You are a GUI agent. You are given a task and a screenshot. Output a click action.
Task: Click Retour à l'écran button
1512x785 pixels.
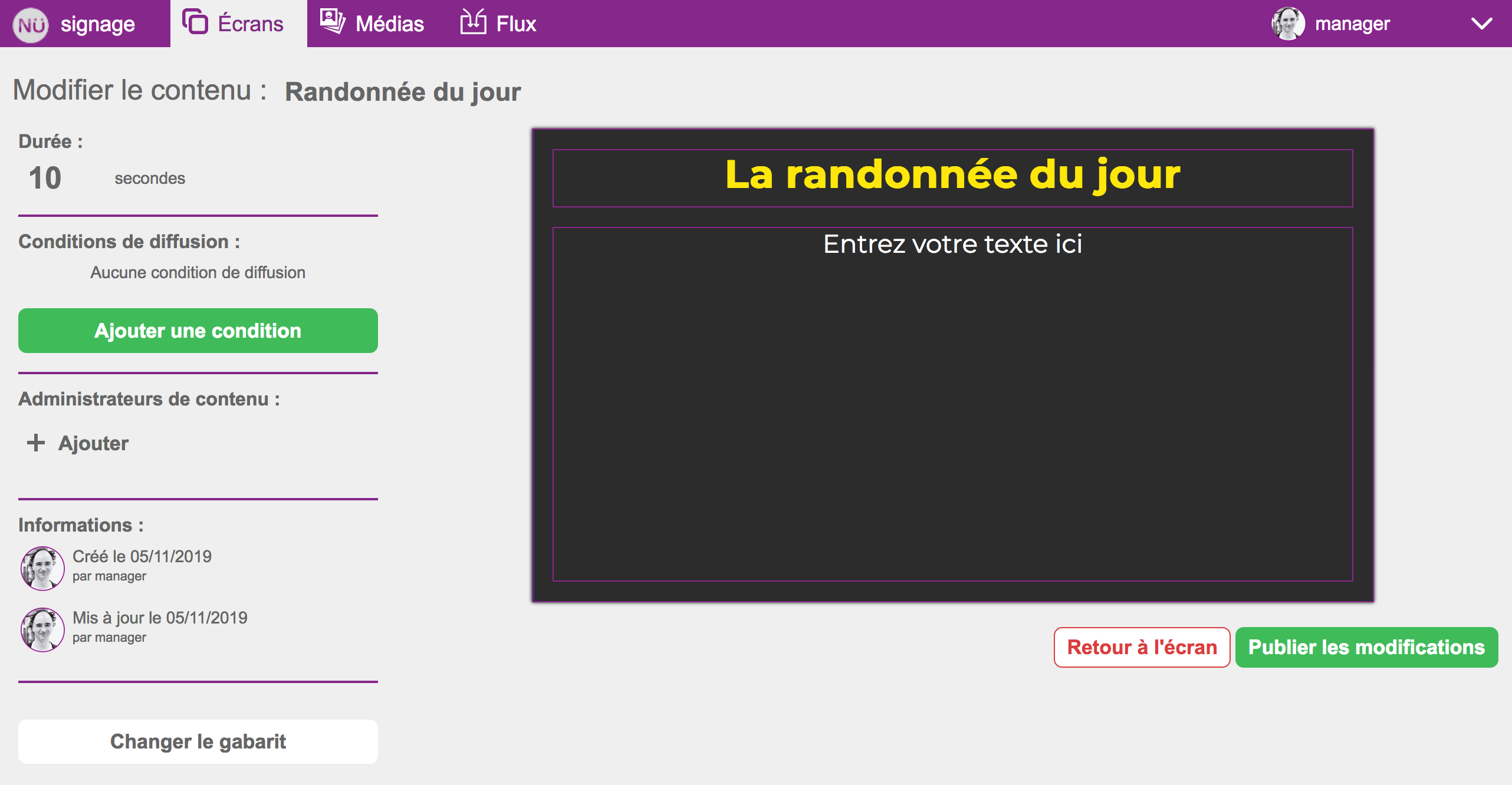click(x=1142, y=647)
